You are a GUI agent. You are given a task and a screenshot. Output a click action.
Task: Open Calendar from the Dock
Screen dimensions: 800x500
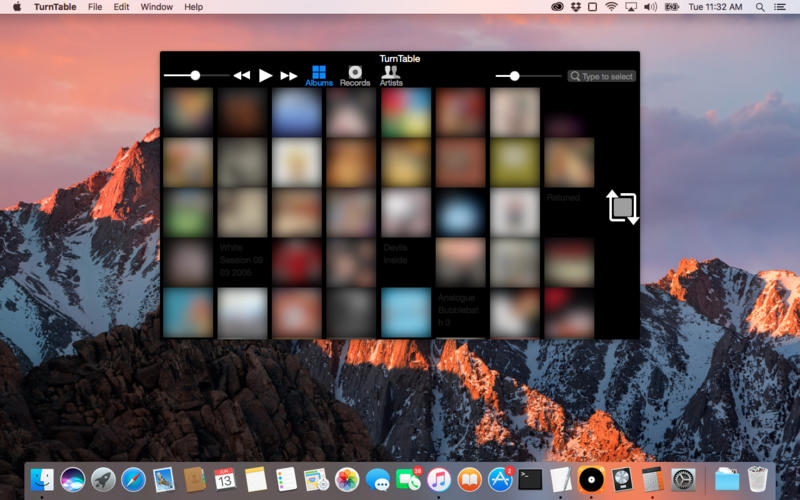pos(225,480)
